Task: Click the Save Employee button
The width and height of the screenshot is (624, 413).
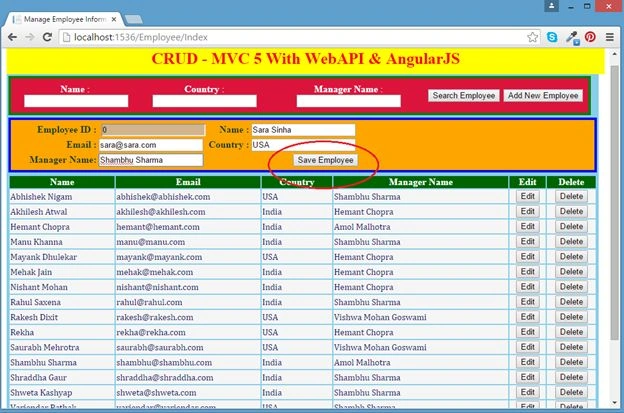Action: [326, 160]
